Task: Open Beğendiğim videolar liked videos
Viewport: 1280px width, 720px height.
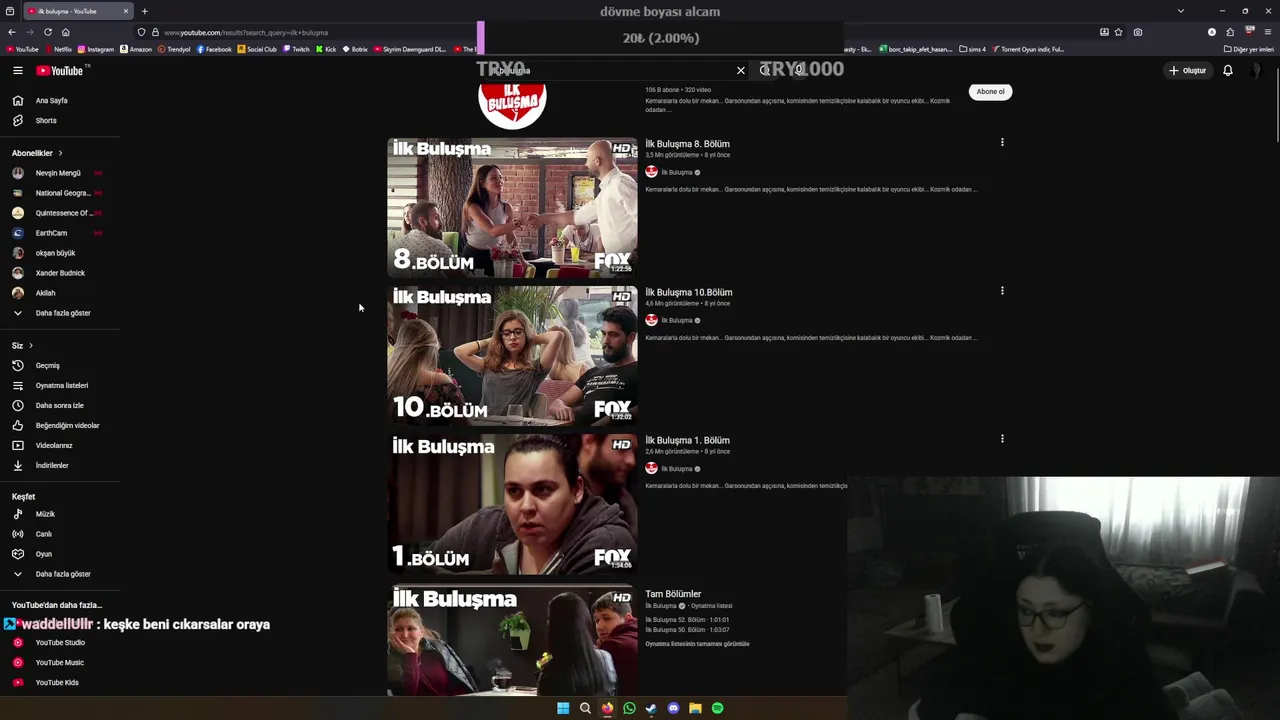Action: [67, 425]
